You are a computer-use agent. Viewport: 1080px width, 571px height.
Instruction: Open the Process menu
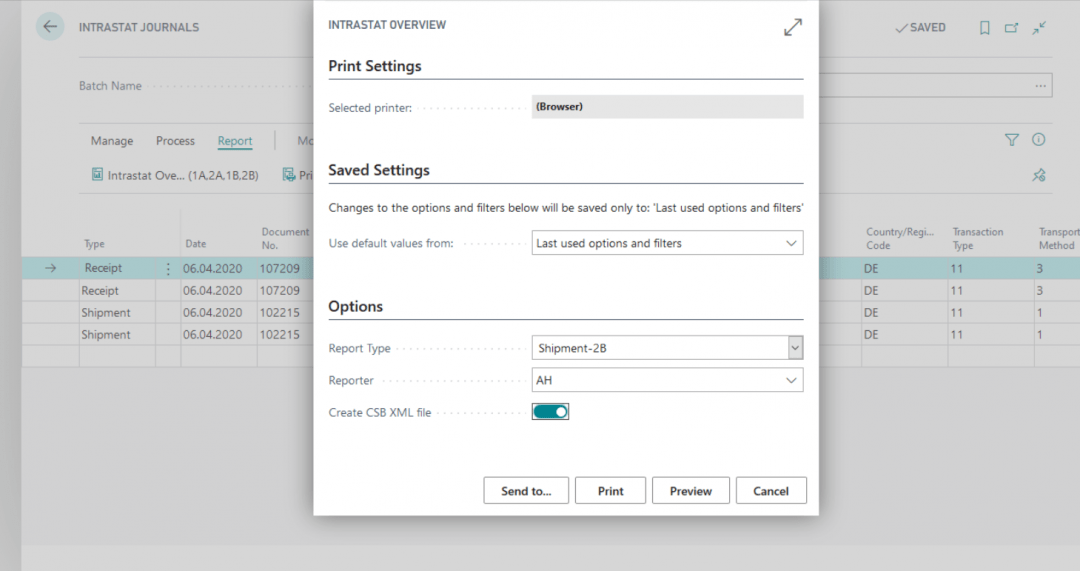[x=175, y=141]
